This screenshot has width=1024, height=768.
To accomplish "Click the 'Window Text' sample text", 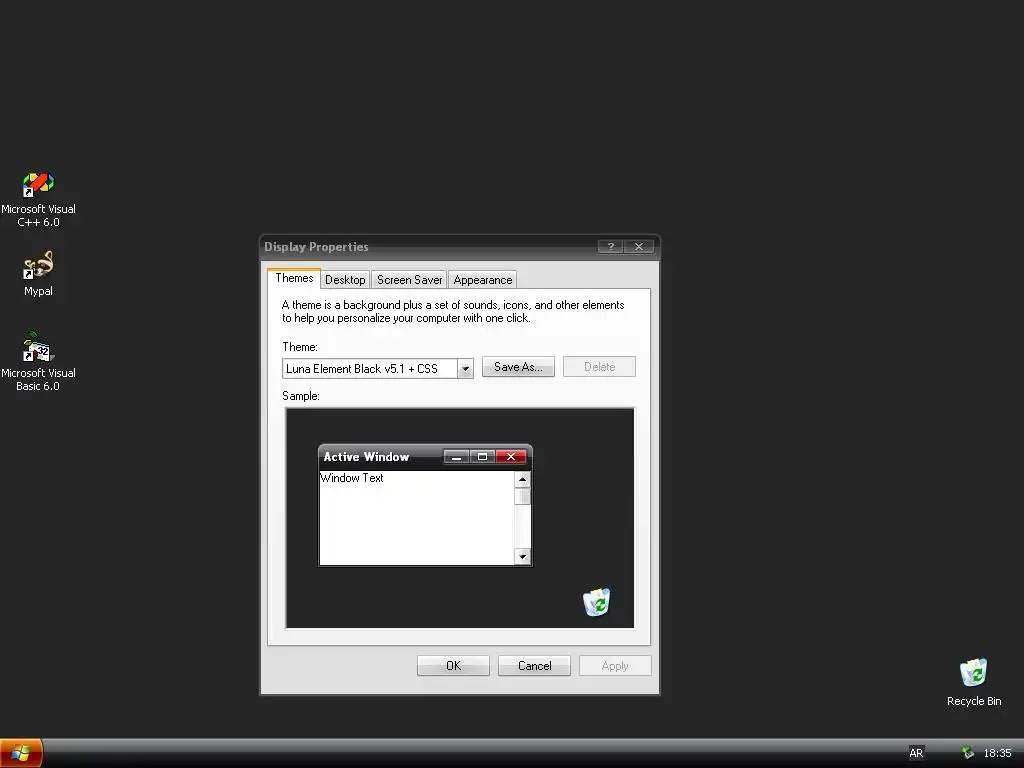I will pyautogui.click(x=352, y=478).
